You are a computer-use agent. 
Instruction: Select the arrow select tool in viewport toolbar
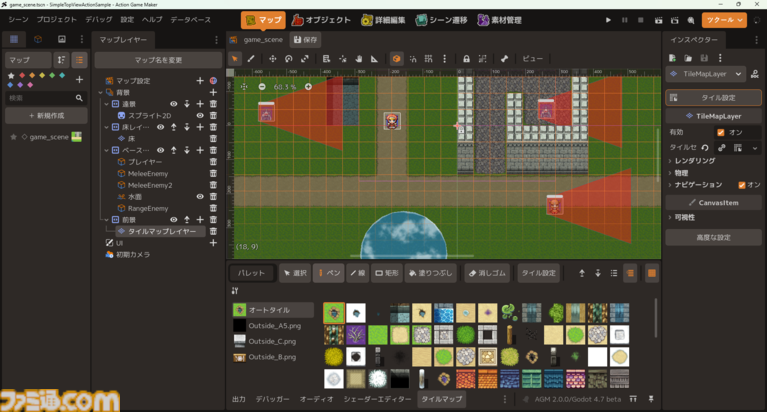click(x=235, y=59)
